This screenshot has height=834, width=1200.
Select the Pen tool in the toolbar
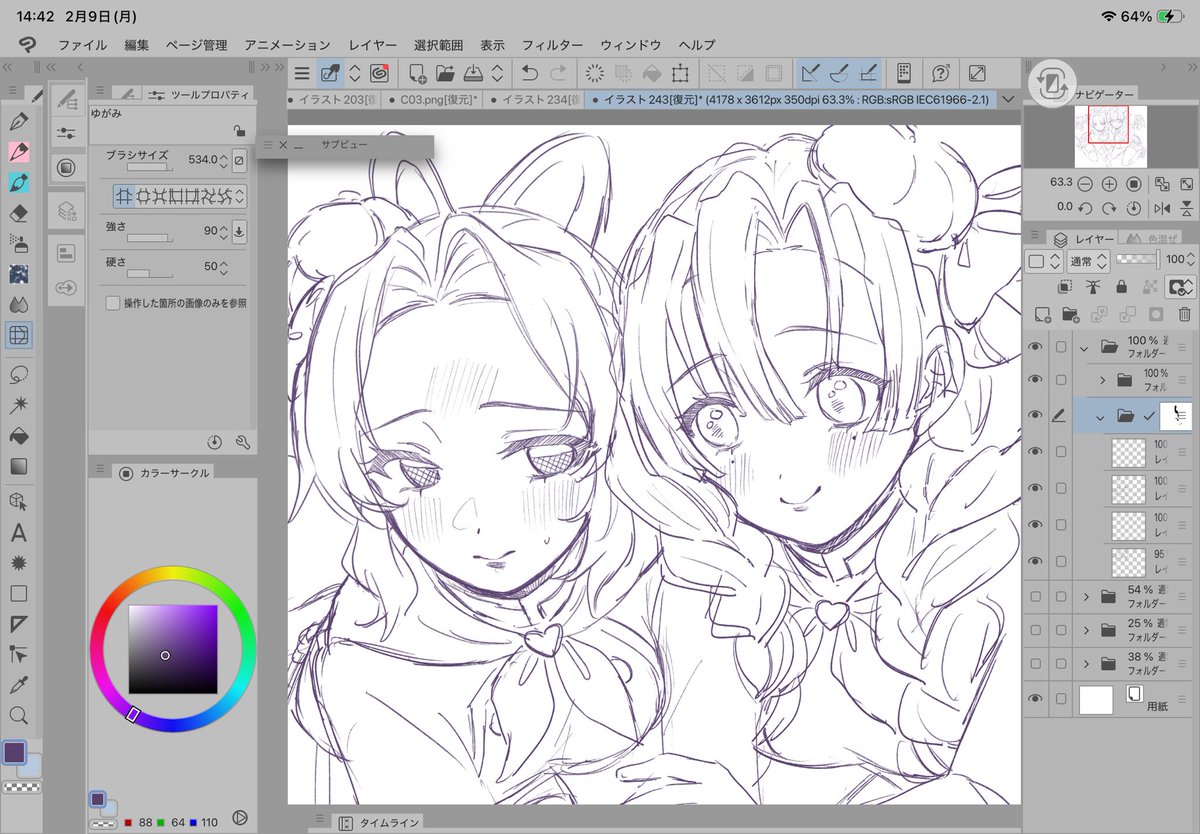click(18, 122)
